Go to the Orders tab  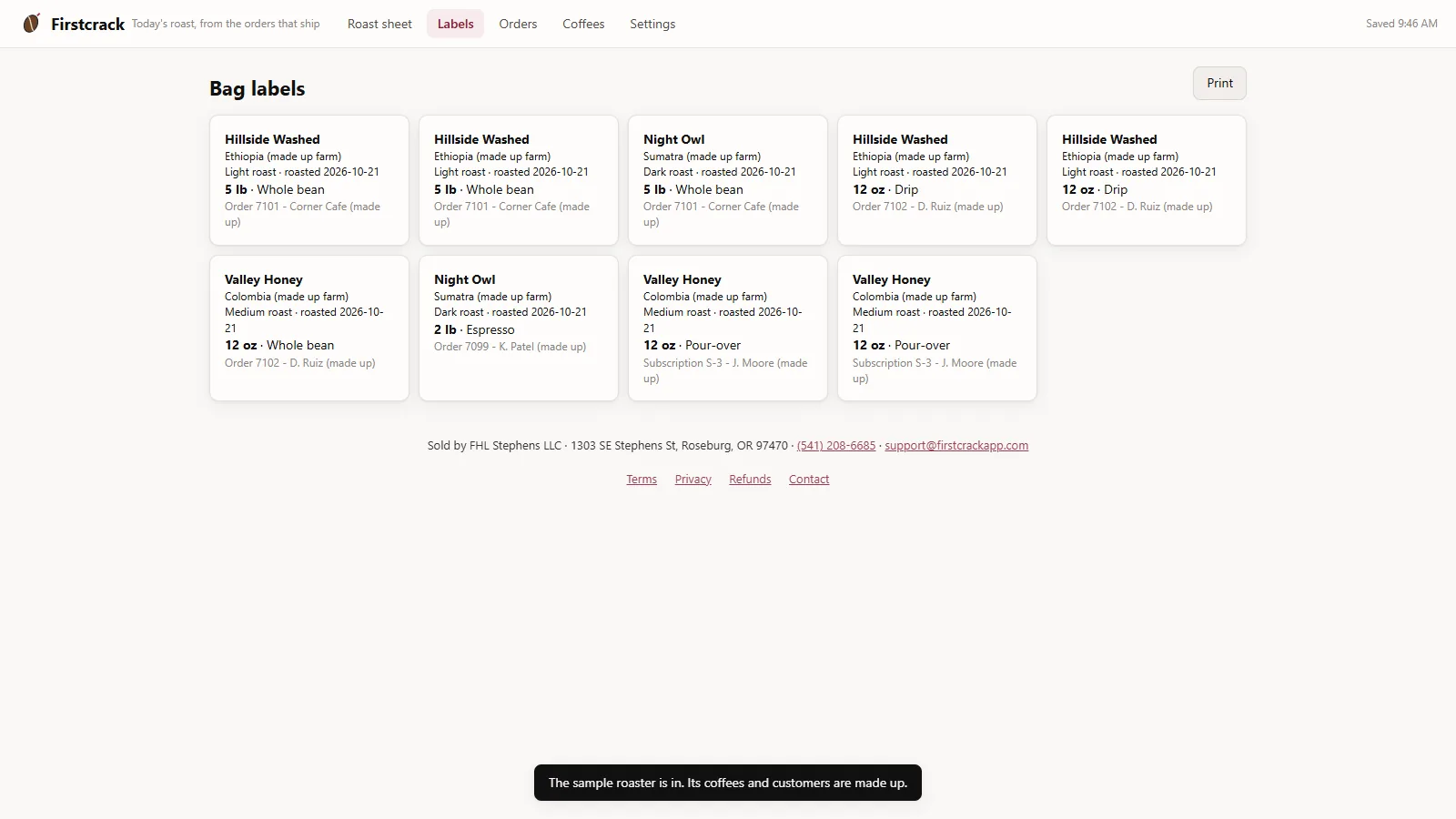(x=518, y=24)
